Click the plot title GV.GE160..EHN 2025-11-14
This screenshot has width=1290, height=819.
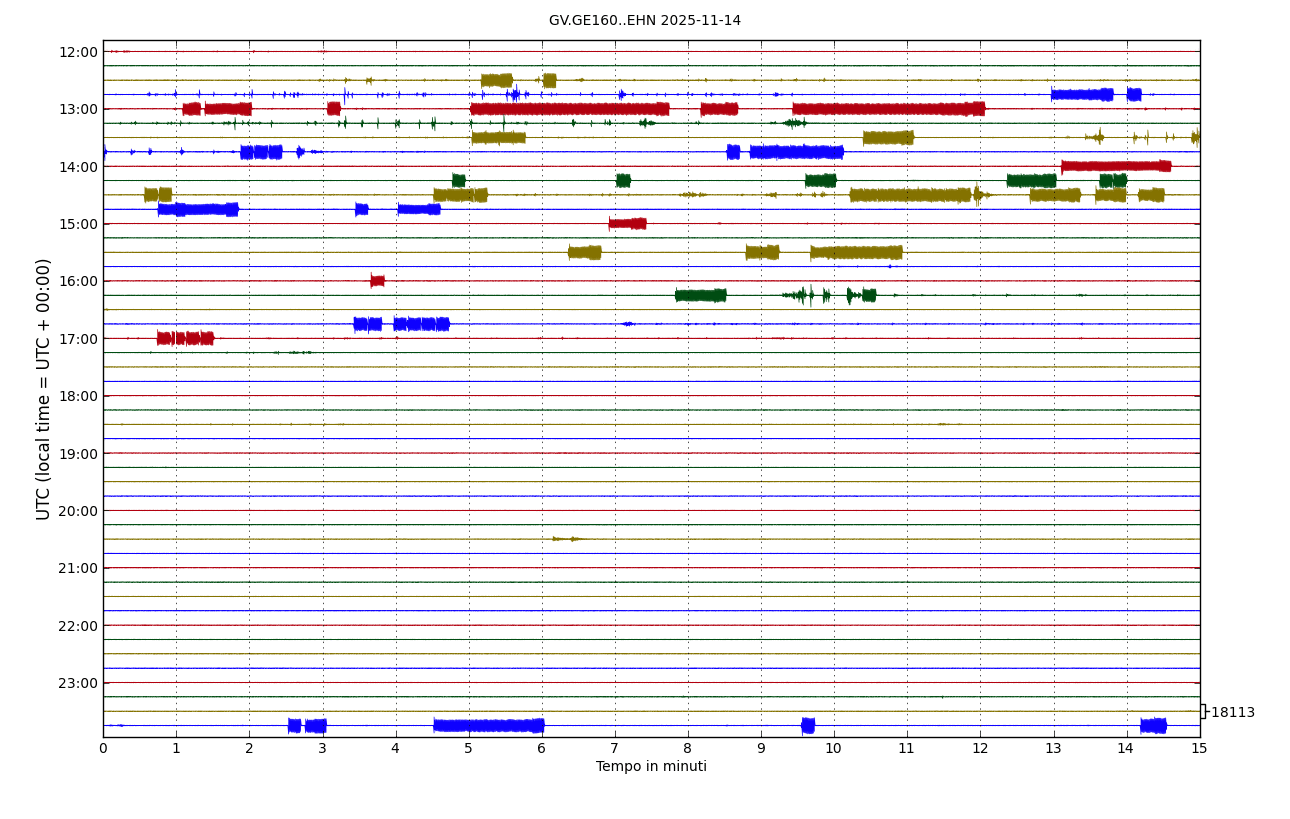(x=644, y=21)
